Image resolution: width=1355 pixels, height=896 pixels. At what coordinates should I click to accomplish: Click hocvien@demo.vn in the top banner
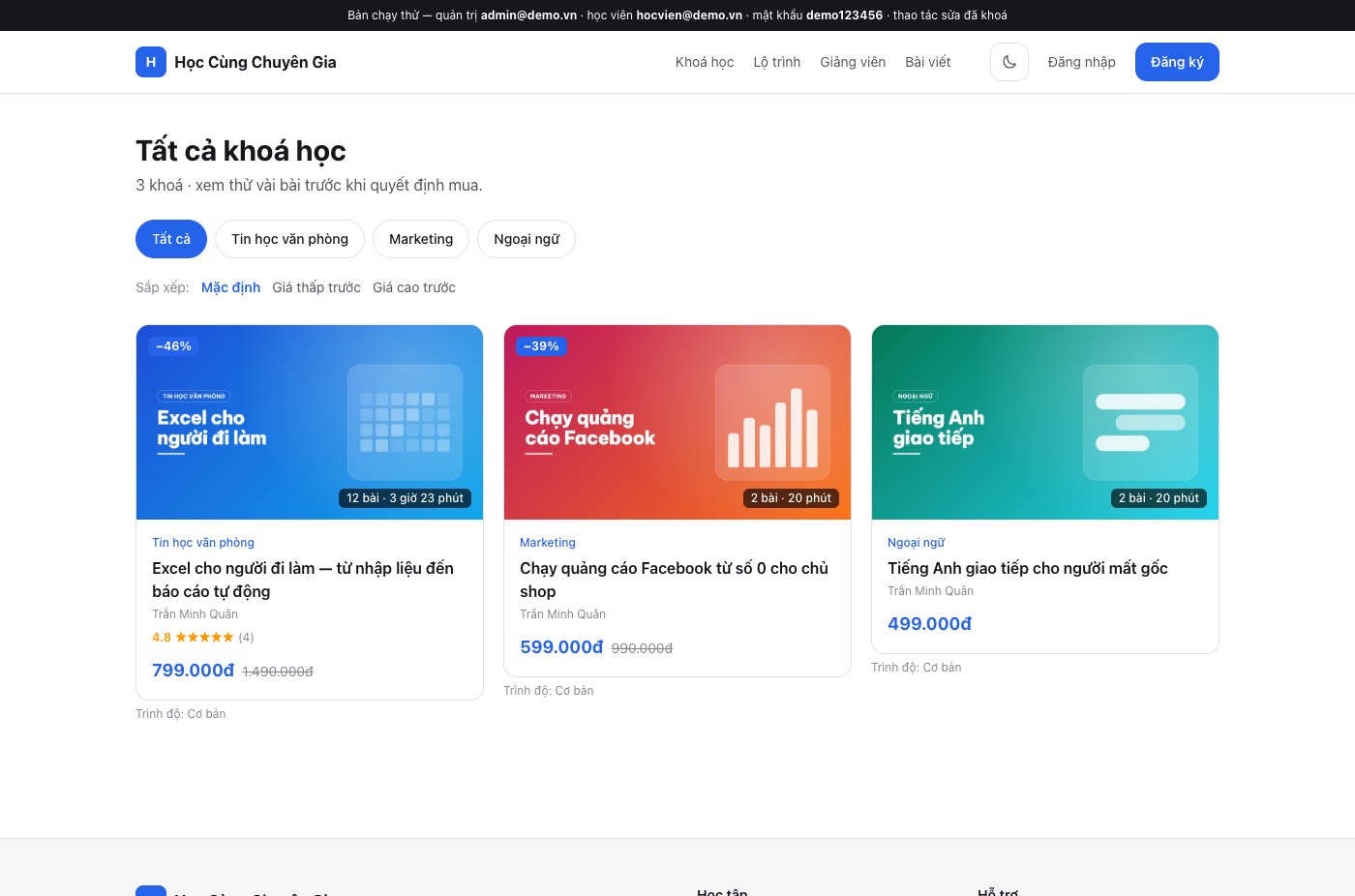[689, 15]
